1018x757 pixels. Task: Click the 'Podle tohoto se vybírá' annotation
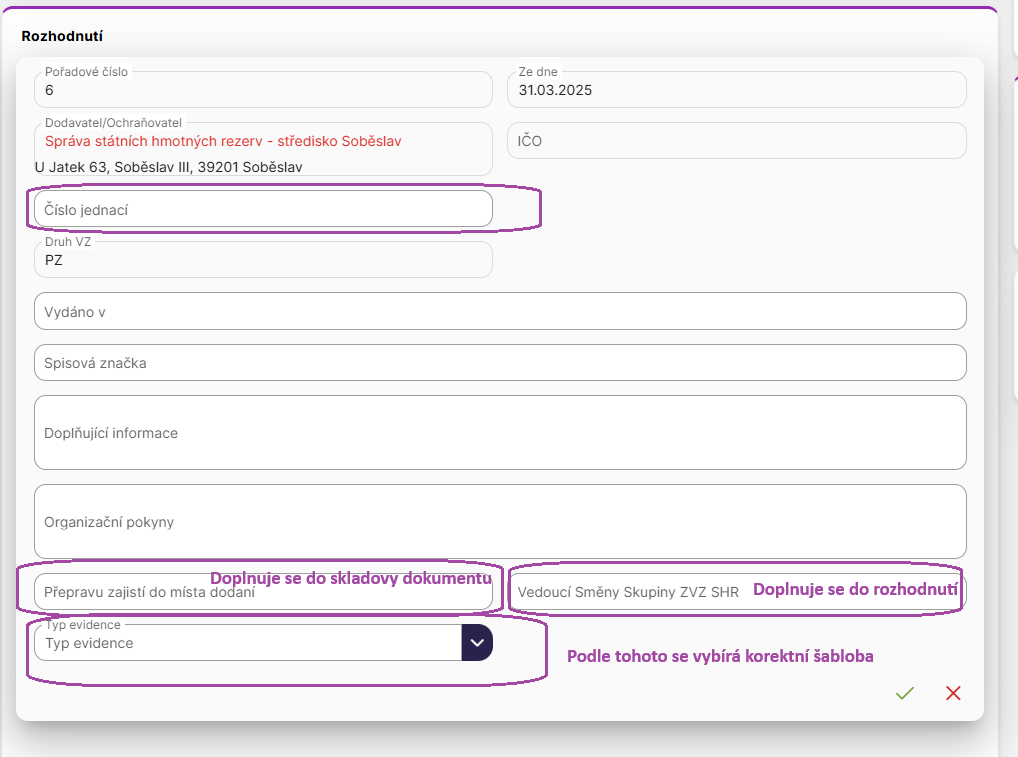[720, 657]
